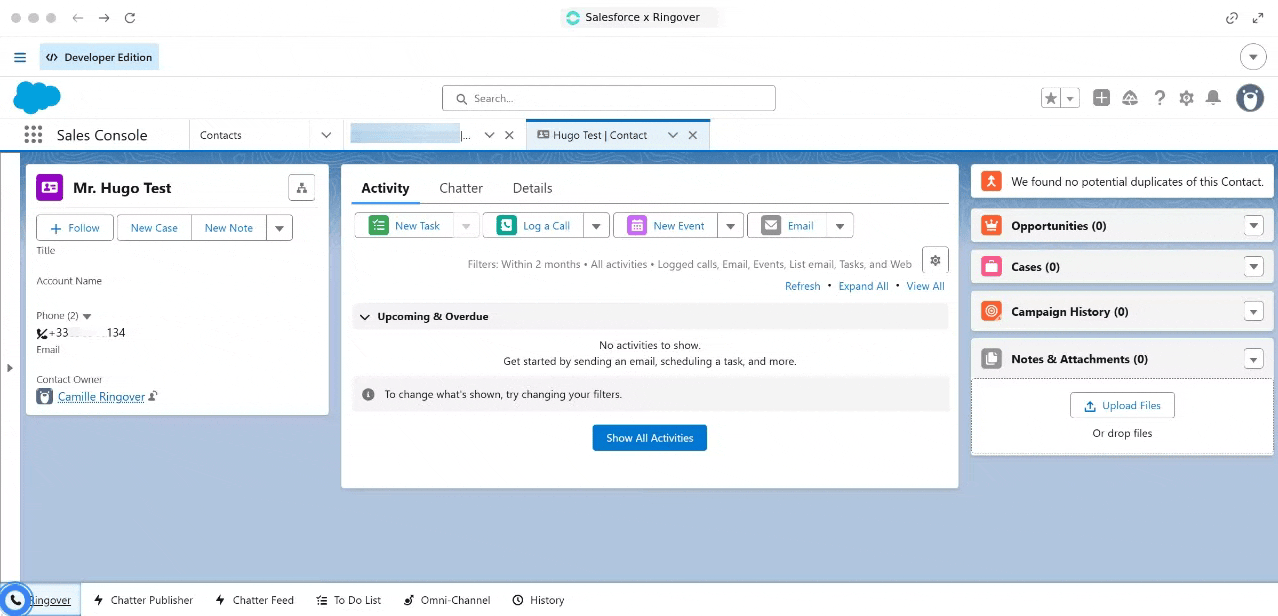Open Chatter Feed utility

click(255, 600)
